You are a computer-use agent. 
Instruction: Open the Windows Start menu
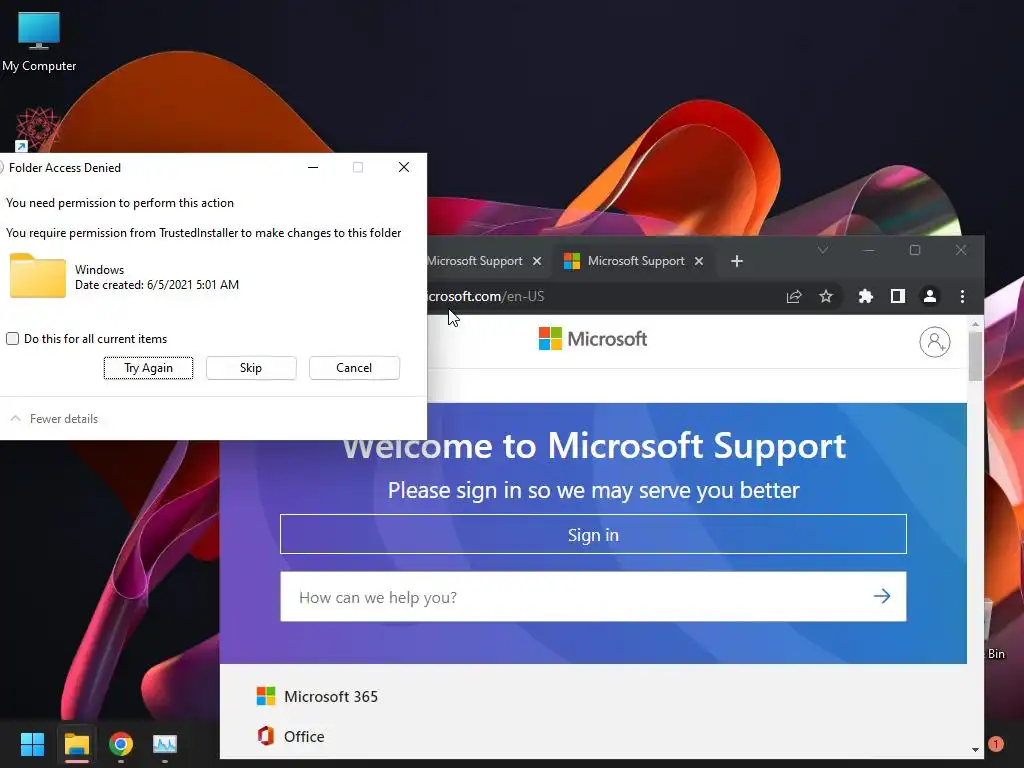[x=32, y=744]
